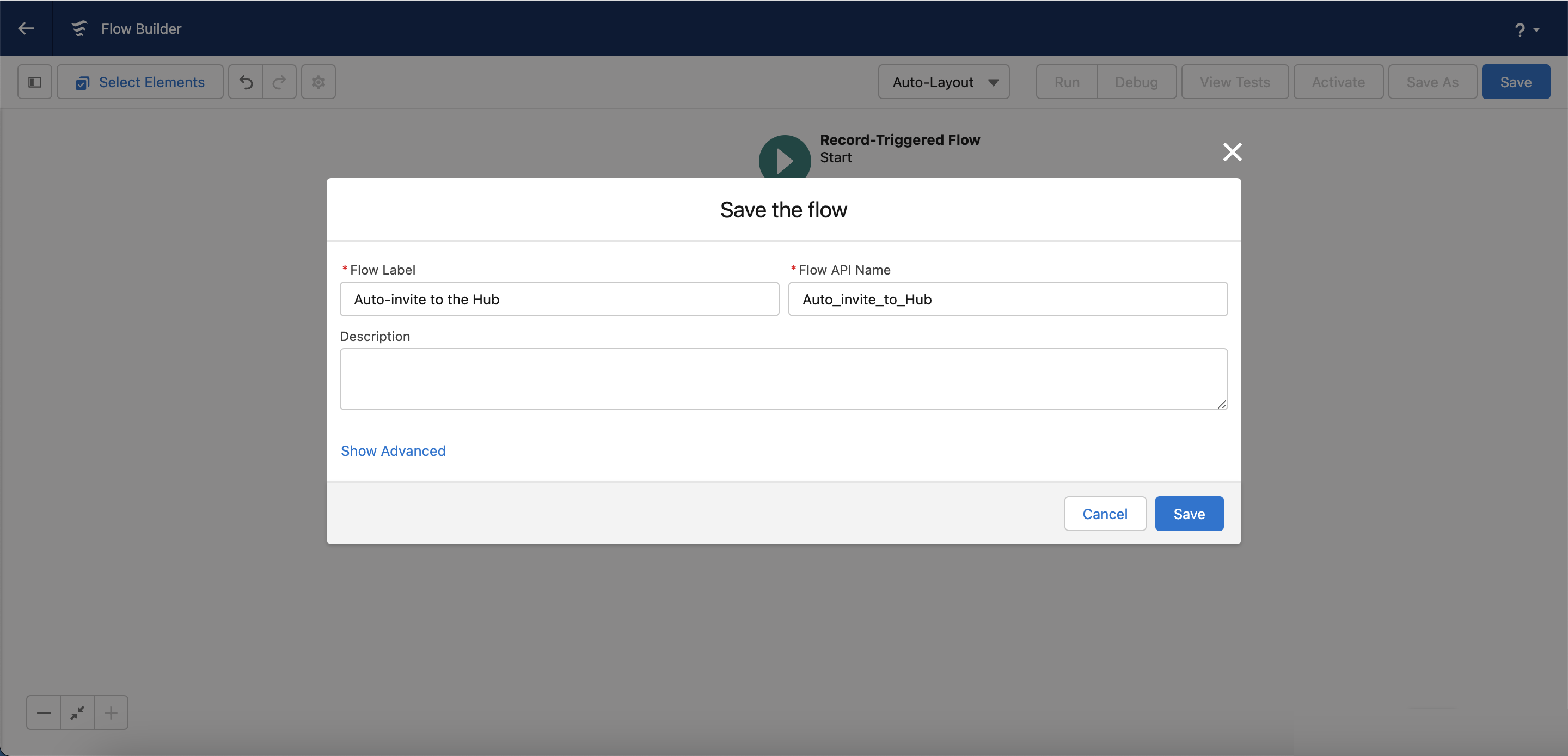1568x756 pixels.
Task: Click Select Elements toolbar button
Action: click(x=140, y=82)
